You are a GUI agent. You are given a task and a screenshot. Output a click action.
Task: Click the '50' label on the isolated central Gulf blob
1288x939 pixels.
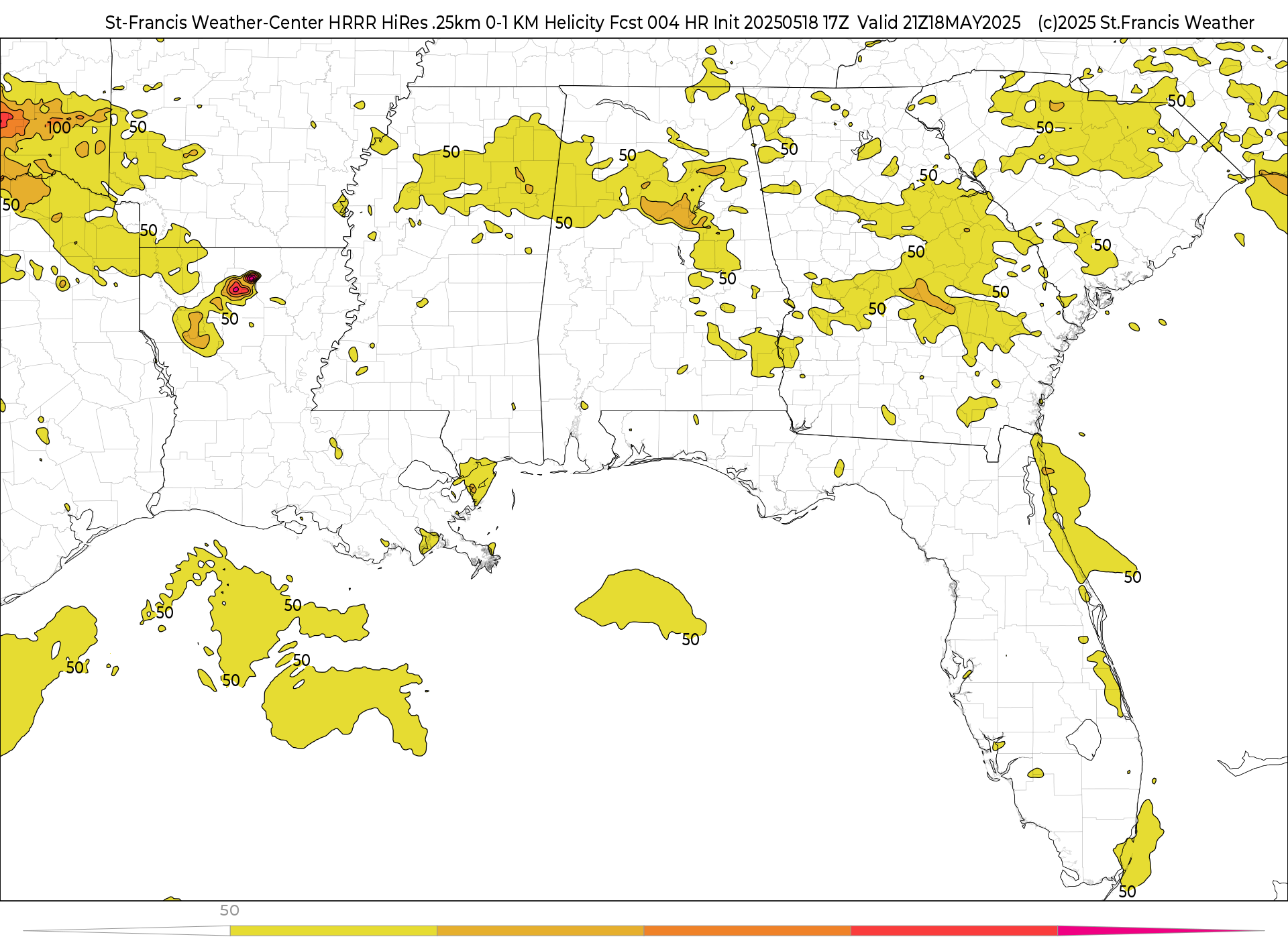pos(690,640)
